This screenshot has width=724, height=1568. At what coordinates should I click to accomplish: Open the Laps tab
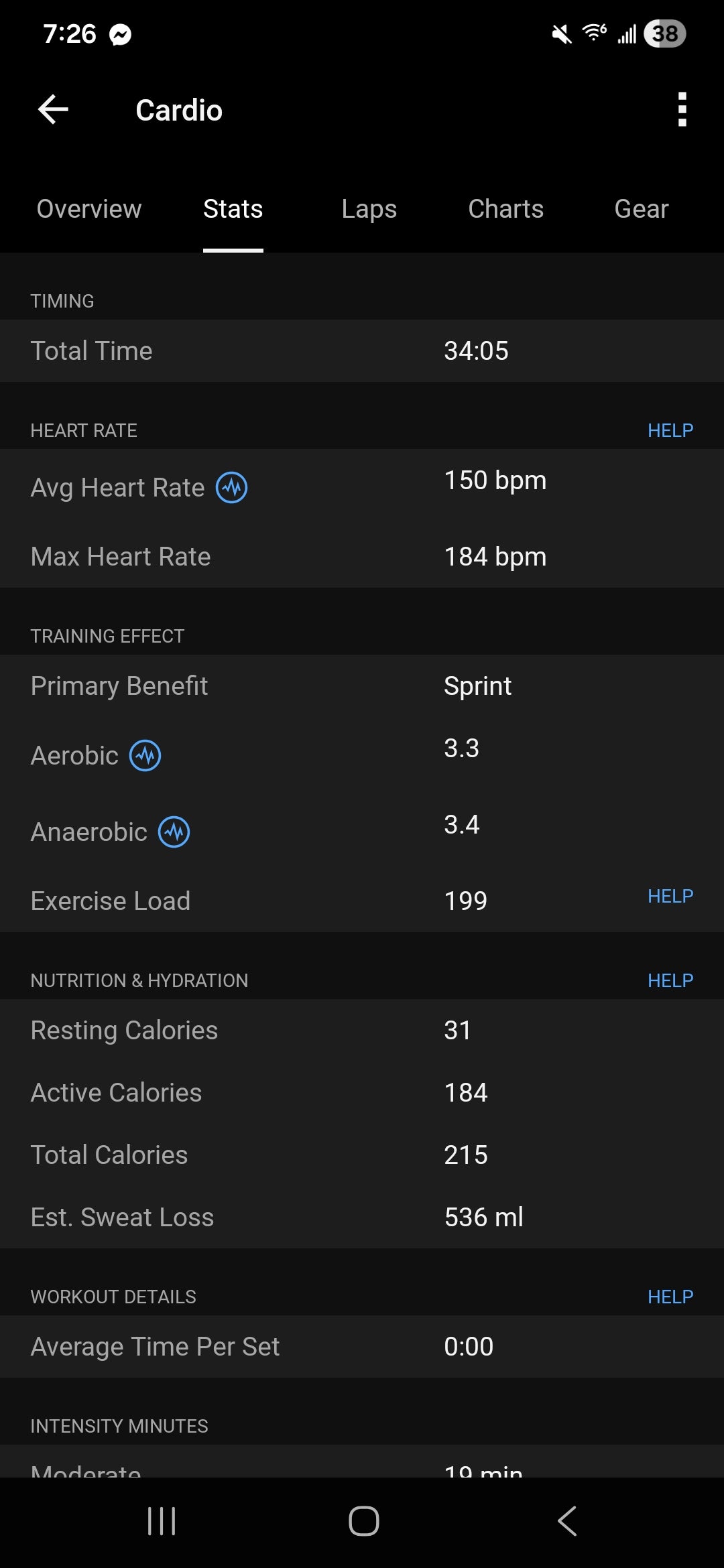click(x=369, y=209)
